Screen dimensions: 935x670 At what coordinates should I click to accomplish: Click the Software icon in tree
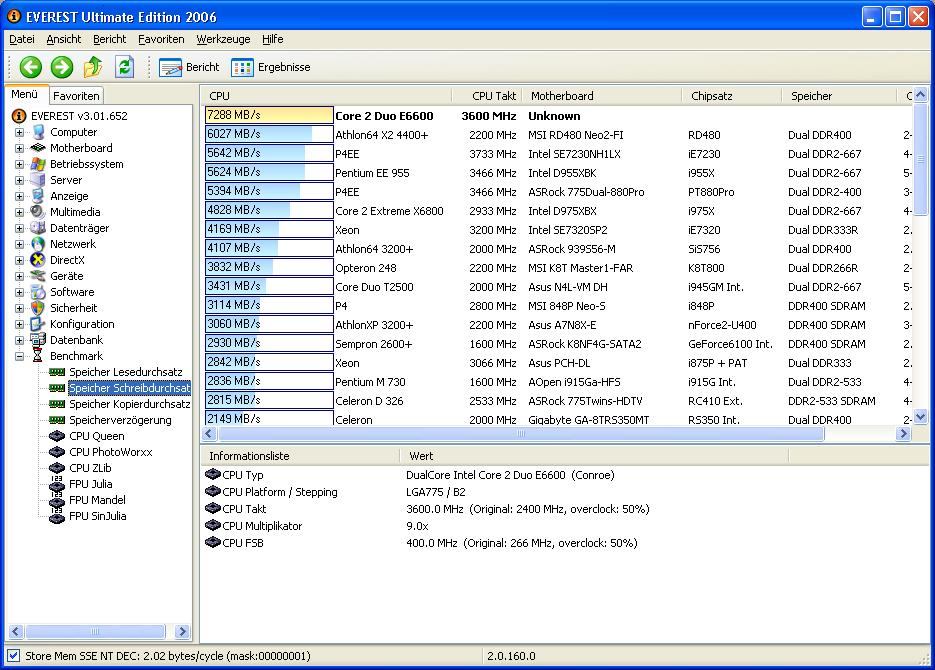click(38, 292)
